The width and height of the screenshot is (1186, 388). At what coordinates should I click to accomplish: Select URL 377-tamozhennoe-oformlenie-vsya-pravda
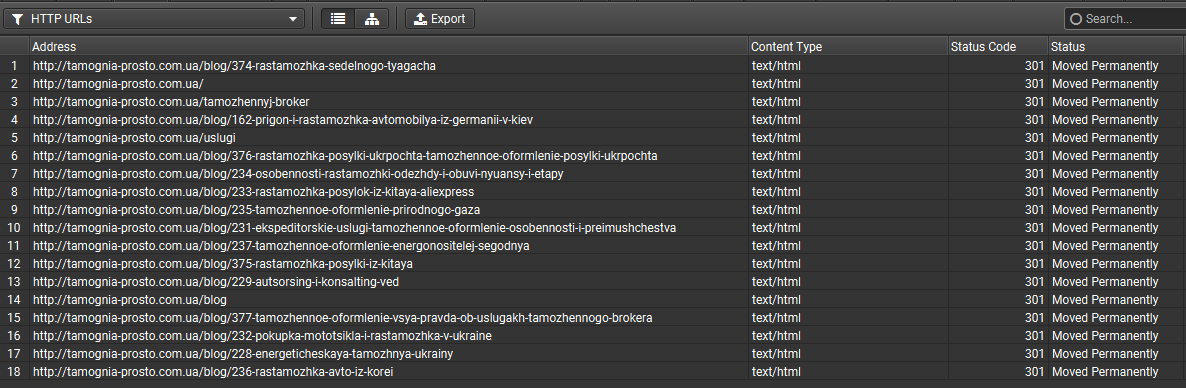point(343,318)
